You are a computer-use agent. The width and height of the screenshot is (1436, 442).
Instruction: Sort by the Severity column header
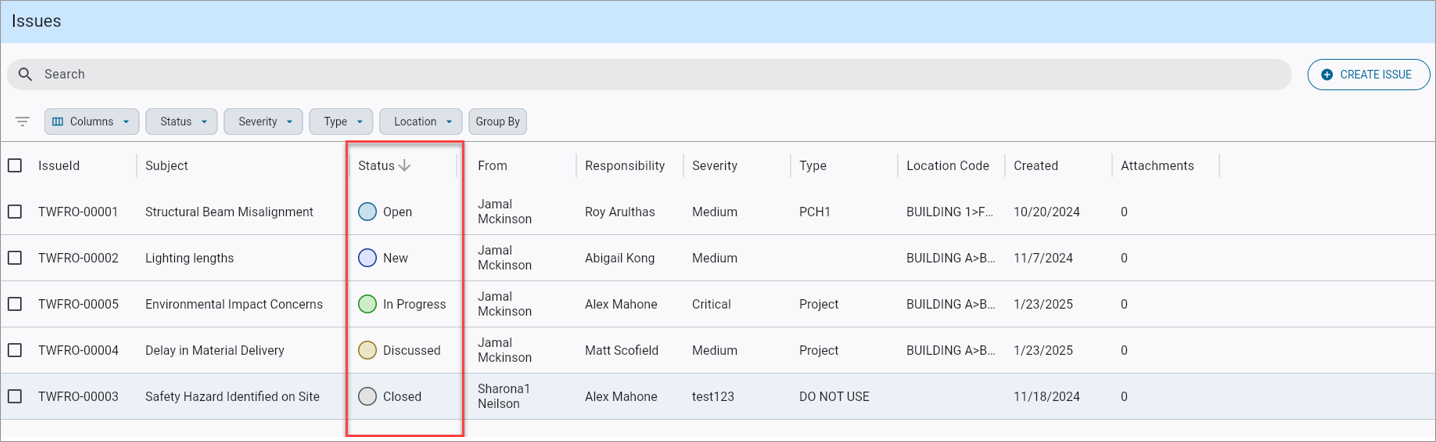[x=715, y=166]
